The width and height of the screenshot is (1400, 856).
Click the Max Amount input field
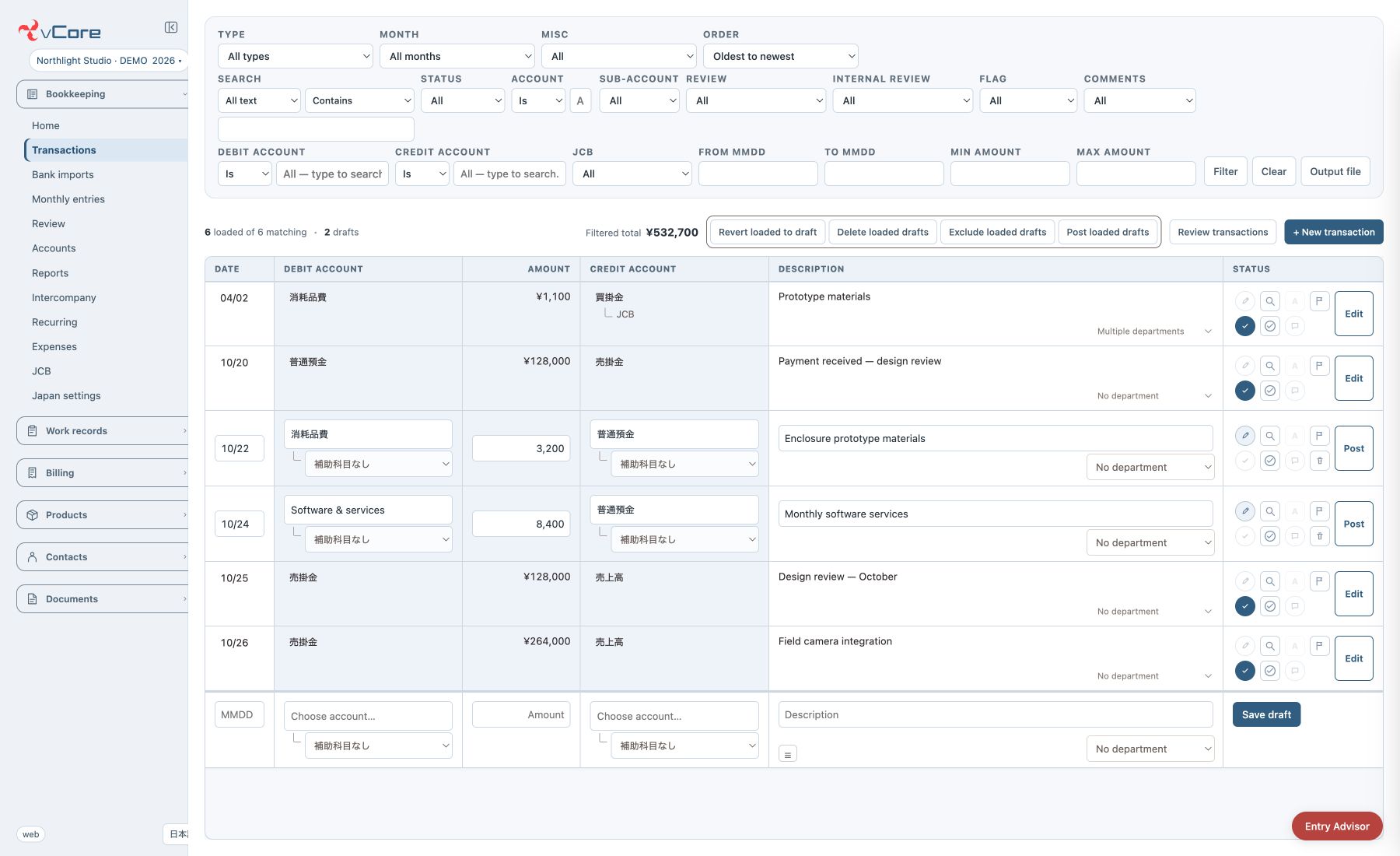click(x=1136, y=174)
